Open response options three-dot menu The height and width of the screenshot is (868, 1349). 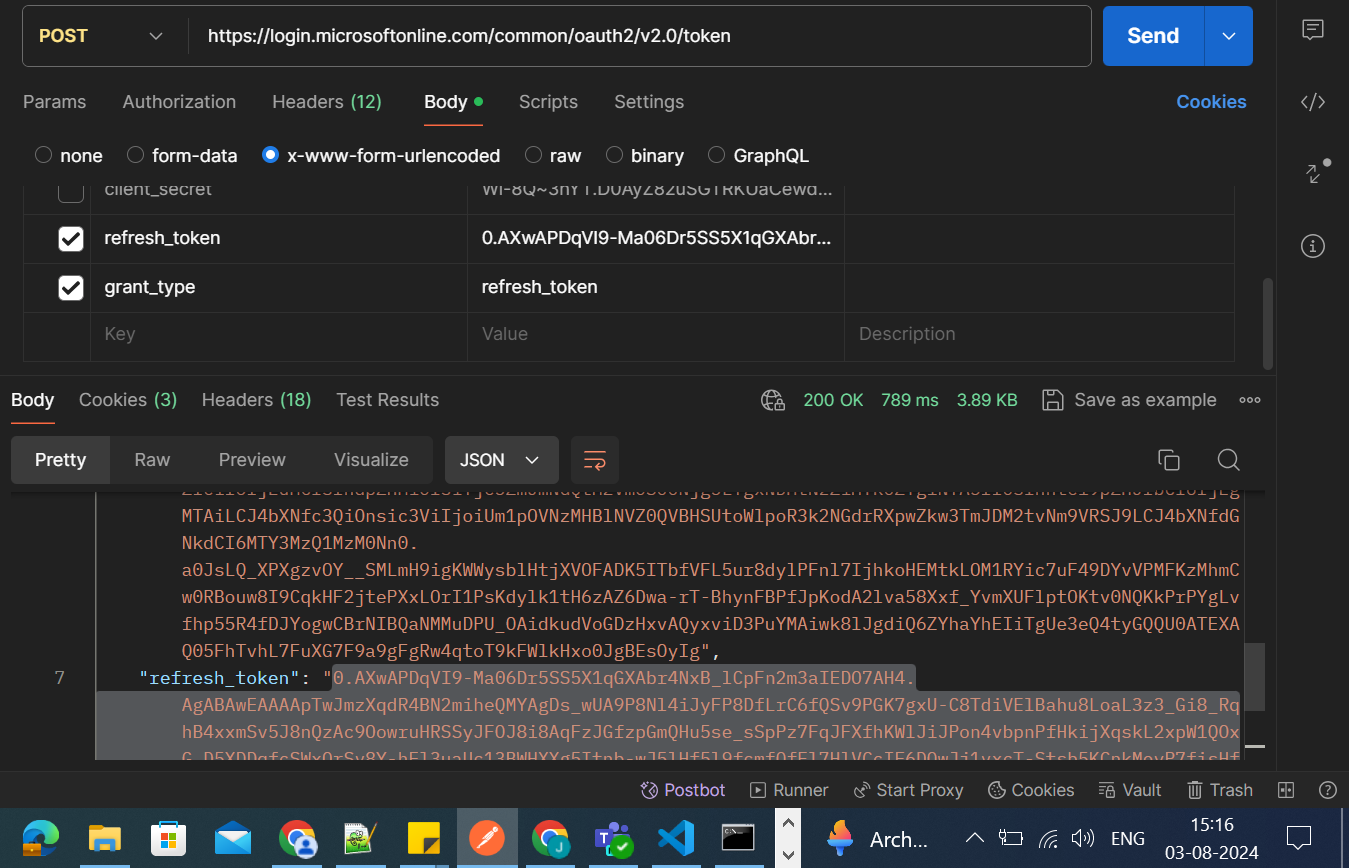(x=1250, y=400)
